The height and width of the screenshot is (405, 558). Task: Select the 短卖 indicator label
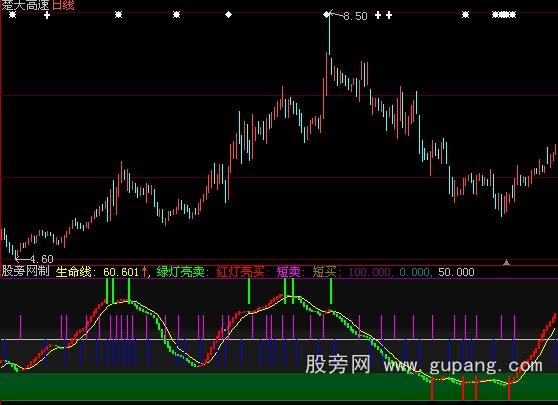coord(291,272)
